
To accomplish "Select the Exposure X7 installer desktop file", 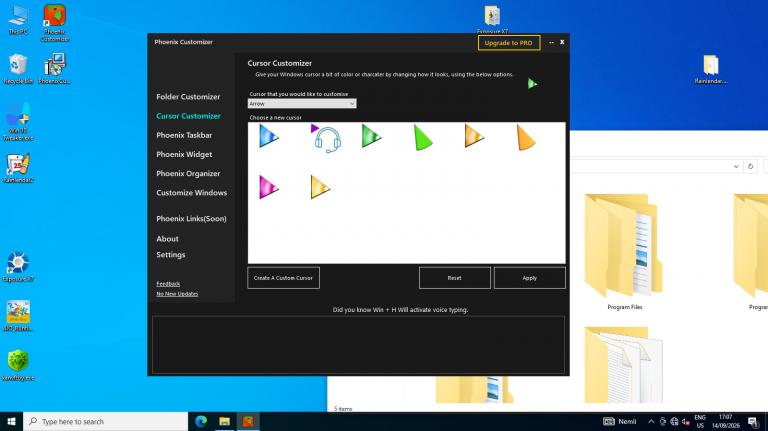I will [x=492, y=20].
